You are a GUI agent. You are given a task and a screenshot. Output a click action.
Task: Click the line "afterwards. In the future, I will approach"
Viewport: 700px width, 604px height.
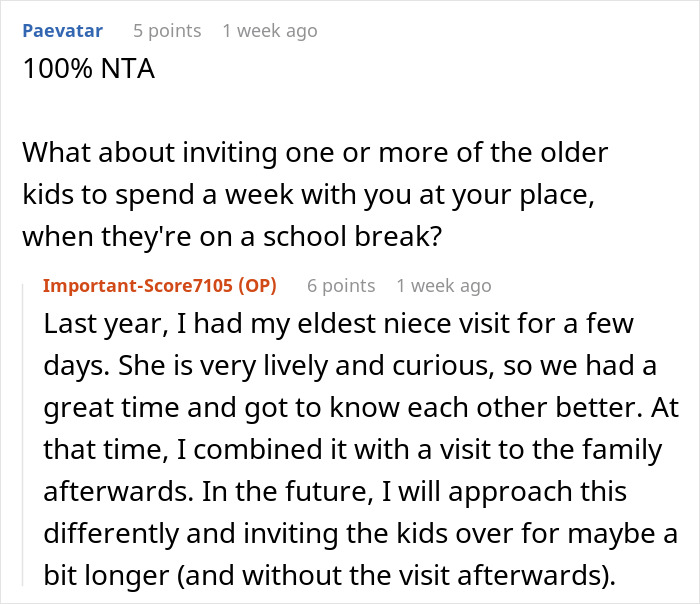[x=333, y=490]
